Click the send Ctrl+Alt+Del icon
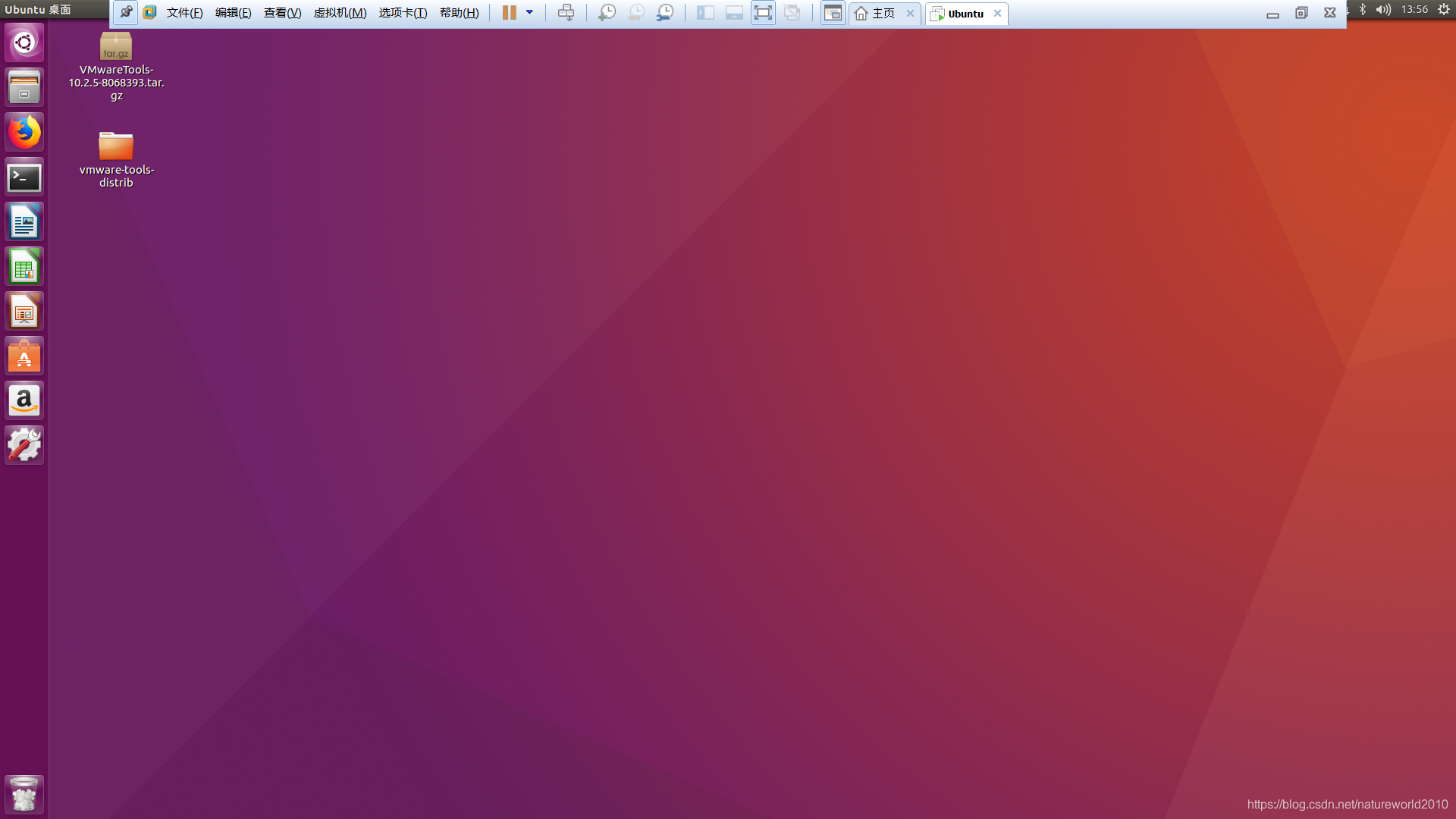Image resolution: width=1456 pixels, height=819 pixels. [x=566, y=13]
